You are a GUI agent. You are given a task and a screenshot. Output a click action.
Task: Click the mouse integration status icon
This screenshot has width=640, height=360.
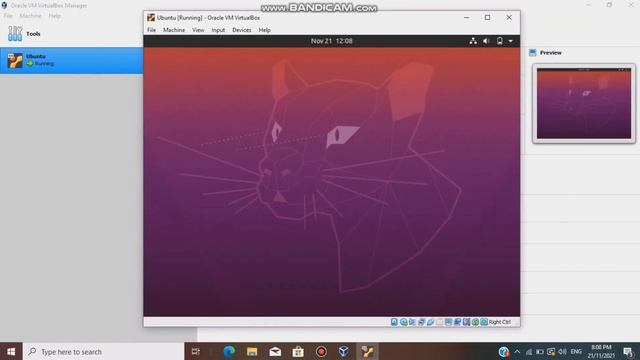pos(475,322)
